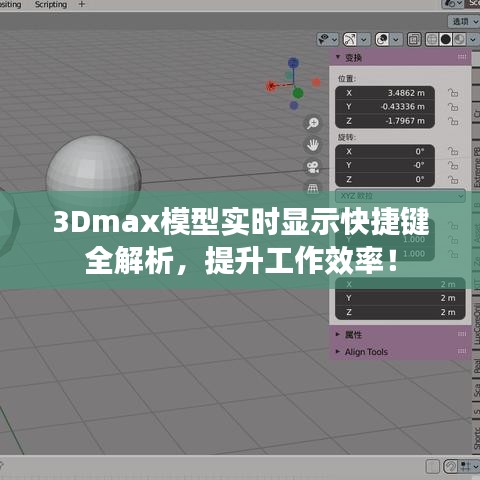Click the dimensions Z field 2 m
Image resolution: width=480 pixels, height=480 pixels.
(400, 312)
